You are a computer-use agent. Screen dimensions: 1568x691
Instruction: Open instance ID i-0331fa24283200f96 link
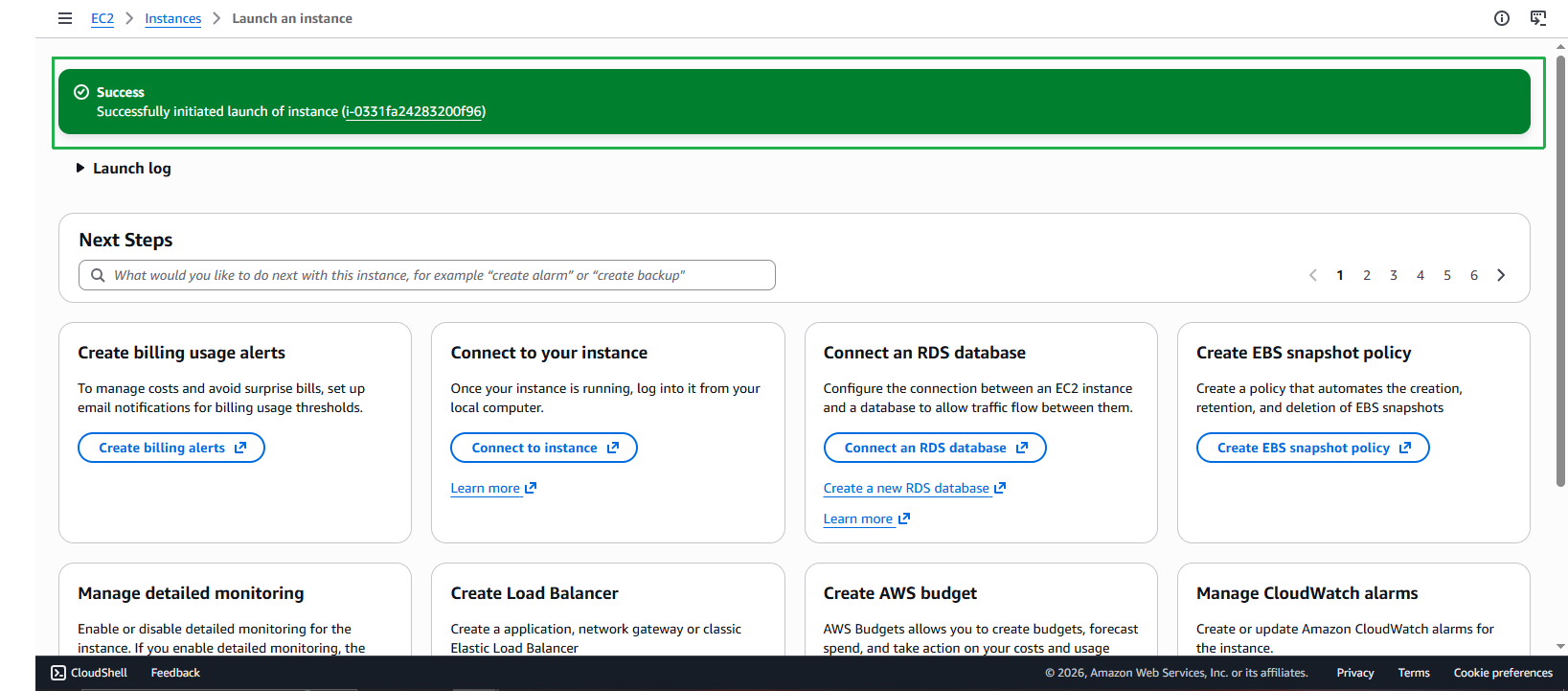pyautogui.click(x=414, y=111)
